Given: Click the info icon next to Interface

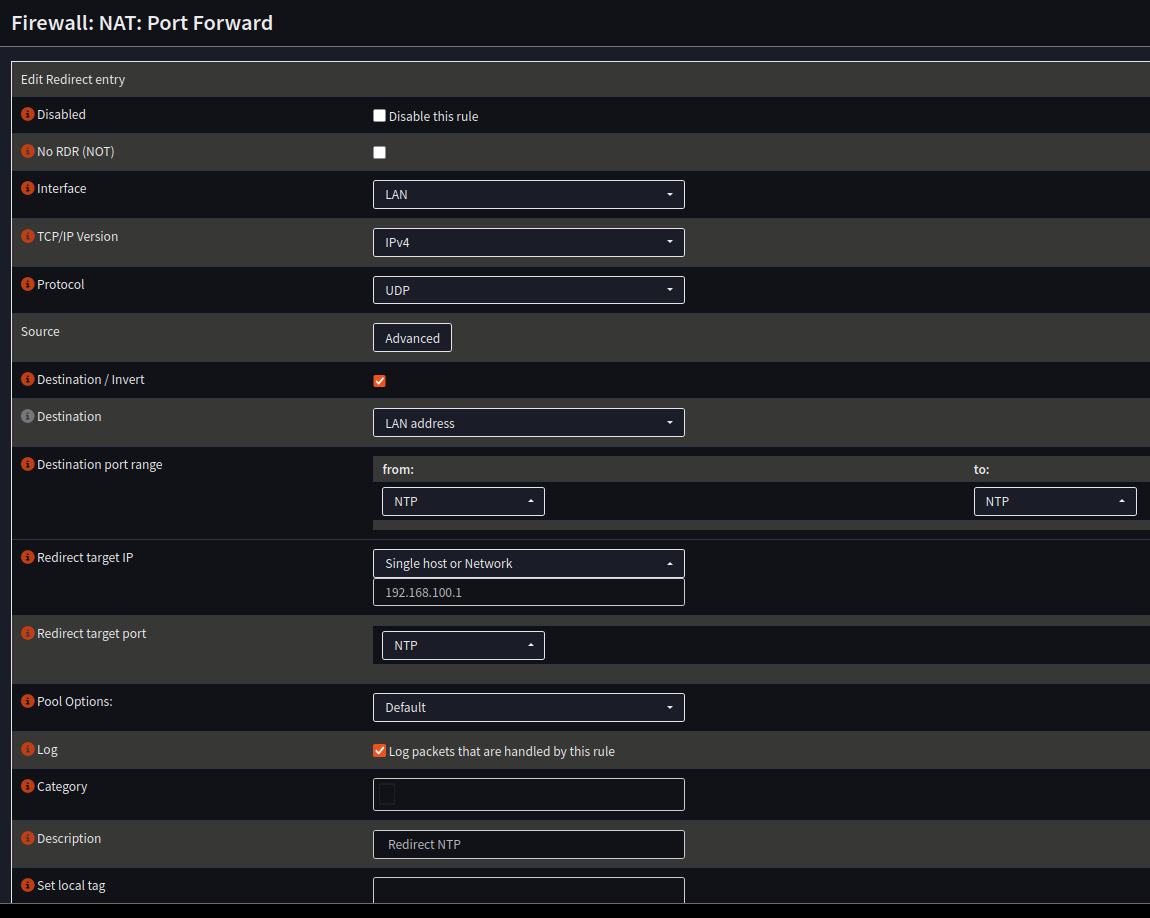Looking at the screenshot, I should tap(27, 188).
